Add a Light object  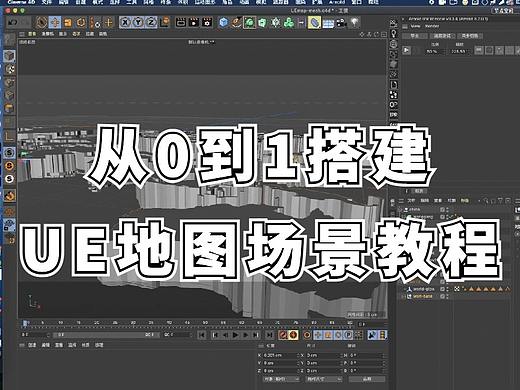tap(355, 23)
